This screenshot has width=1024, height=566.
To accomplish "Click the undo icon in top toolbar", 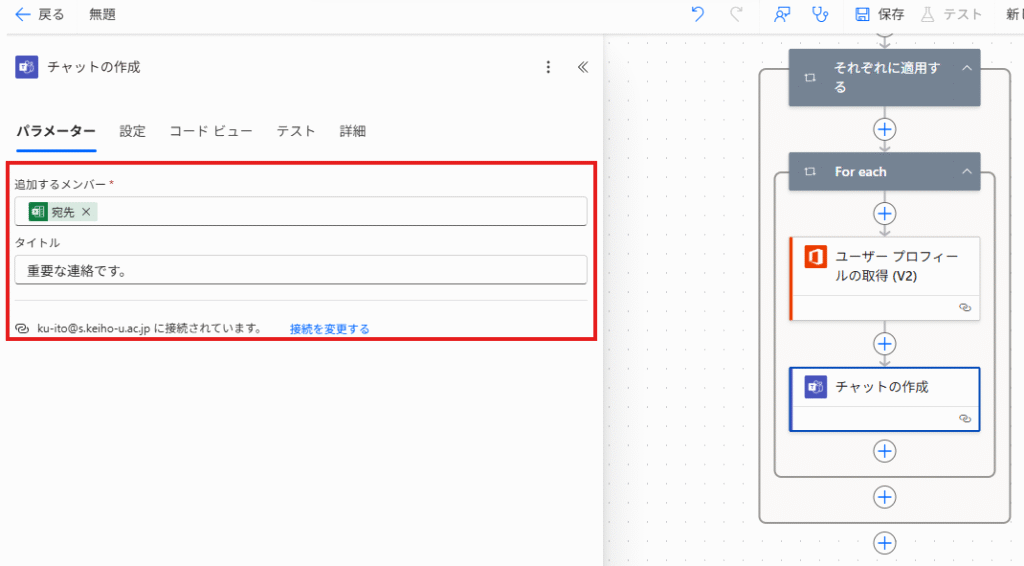I will pyautogui.click(x=697, y=14).
